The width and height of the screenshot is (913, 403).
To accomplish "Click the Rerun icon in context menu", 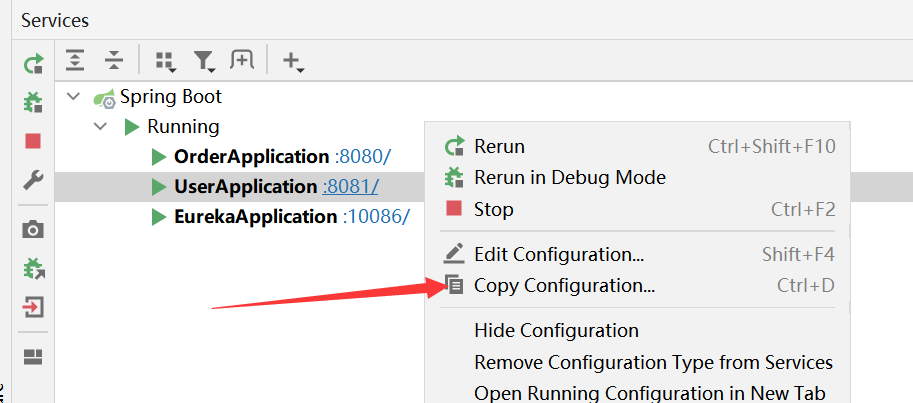I will (x=455, y=146).
